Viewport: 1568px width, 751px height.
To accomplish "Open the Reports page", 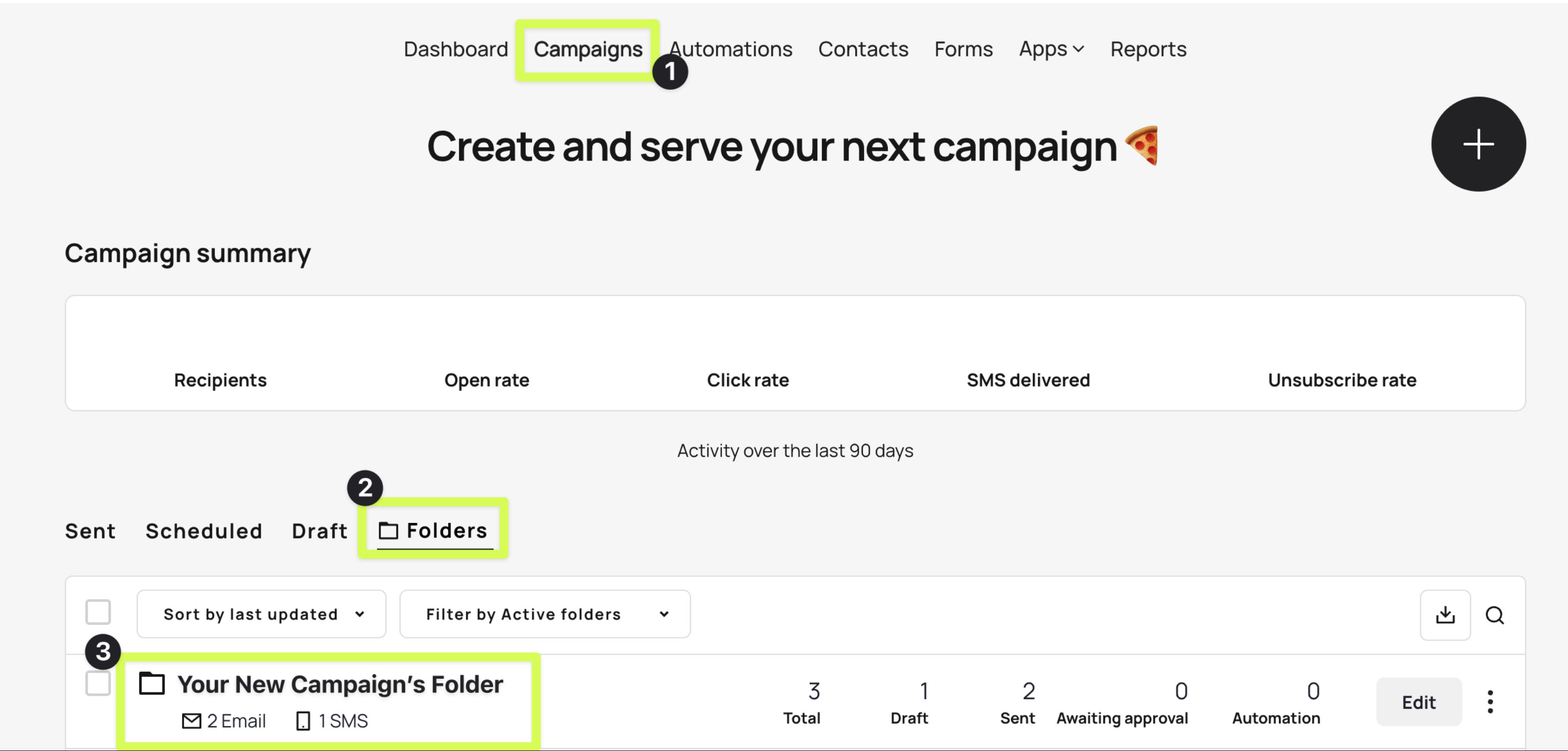I will 1148,49.
